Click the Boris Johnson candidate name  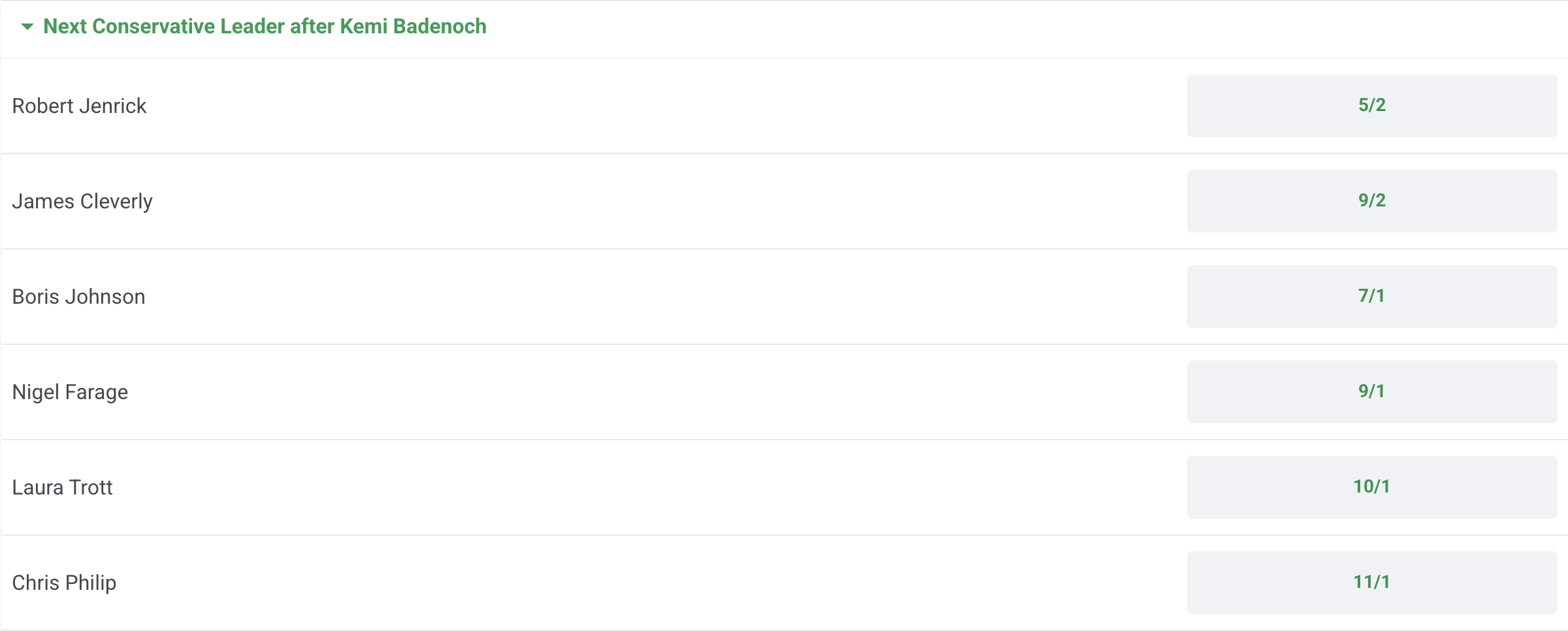click(x=78, y=297)
